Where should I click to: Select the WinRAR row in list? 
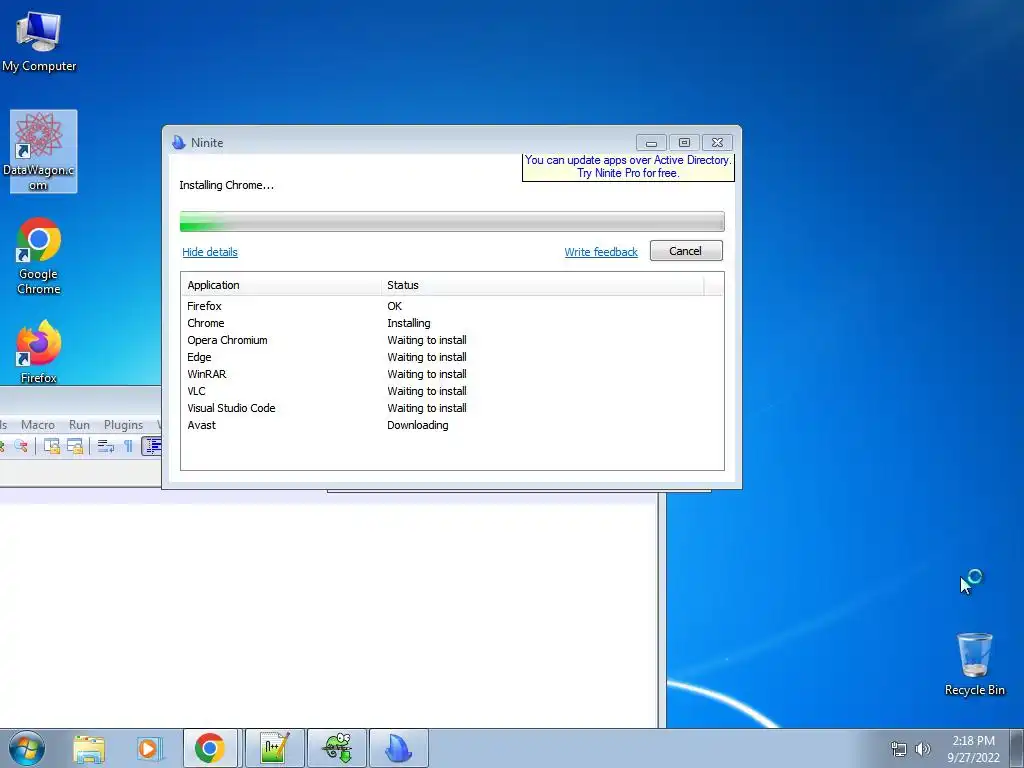452,374
